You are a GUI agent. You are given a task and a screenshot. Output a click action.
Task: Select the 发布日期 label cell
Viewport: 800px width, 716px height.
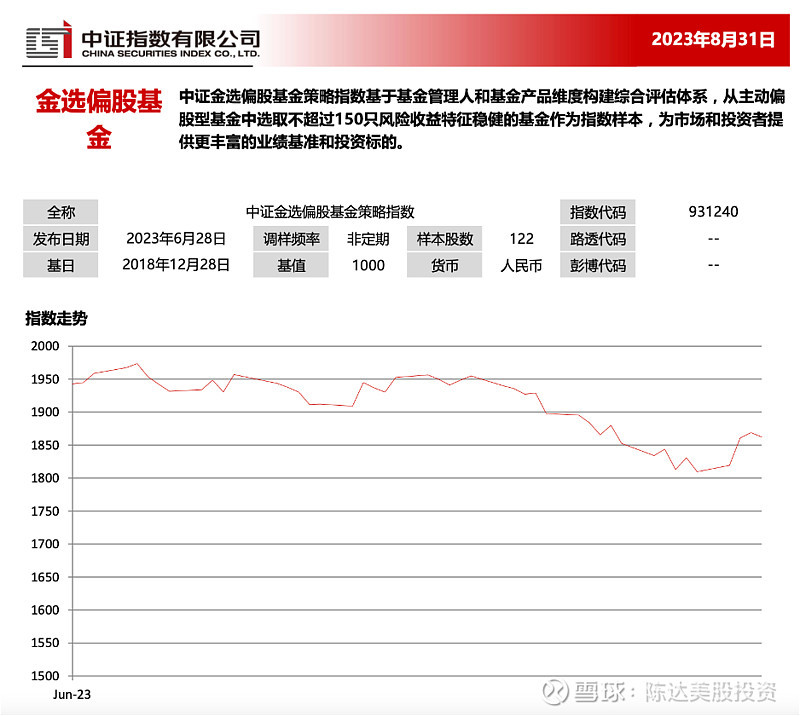[x=61, y=239]
